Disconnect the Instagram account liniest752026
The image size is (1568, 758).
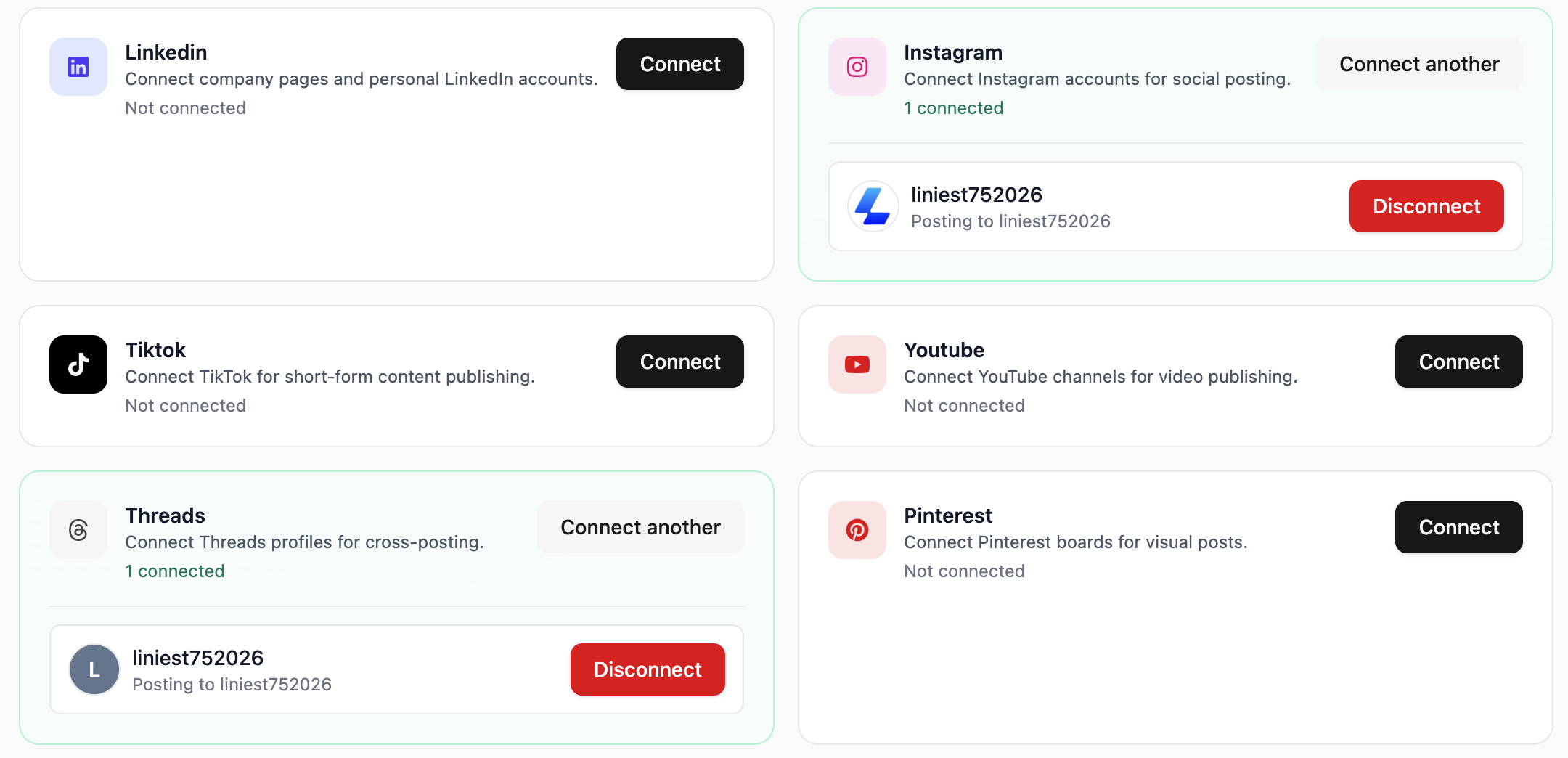[x=1426, y=206]
